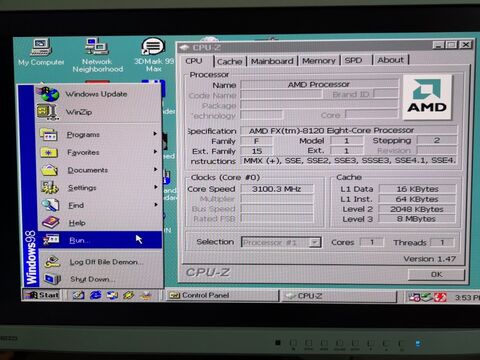This screenshot has height=360, width=480.
Task: Click the Help book icon
Action: 50,222
